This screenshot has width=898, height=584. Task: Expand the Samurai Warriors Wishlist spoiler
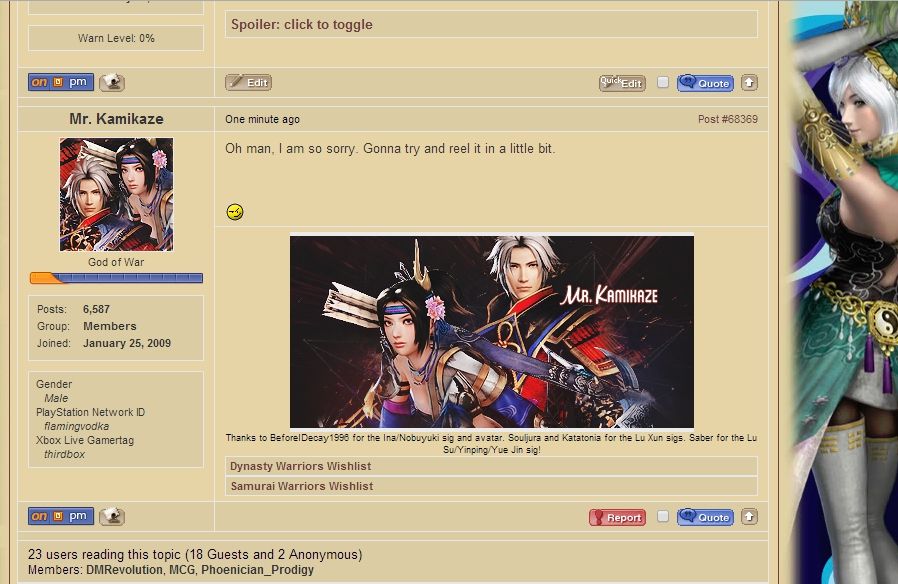(491, 486)
